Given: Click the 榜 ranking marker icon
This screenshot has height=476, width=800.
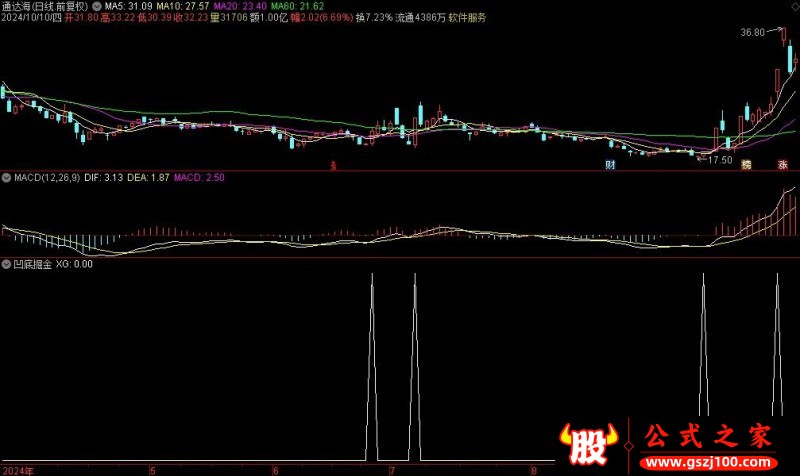Looking at the screenshot, I should 746,165.
